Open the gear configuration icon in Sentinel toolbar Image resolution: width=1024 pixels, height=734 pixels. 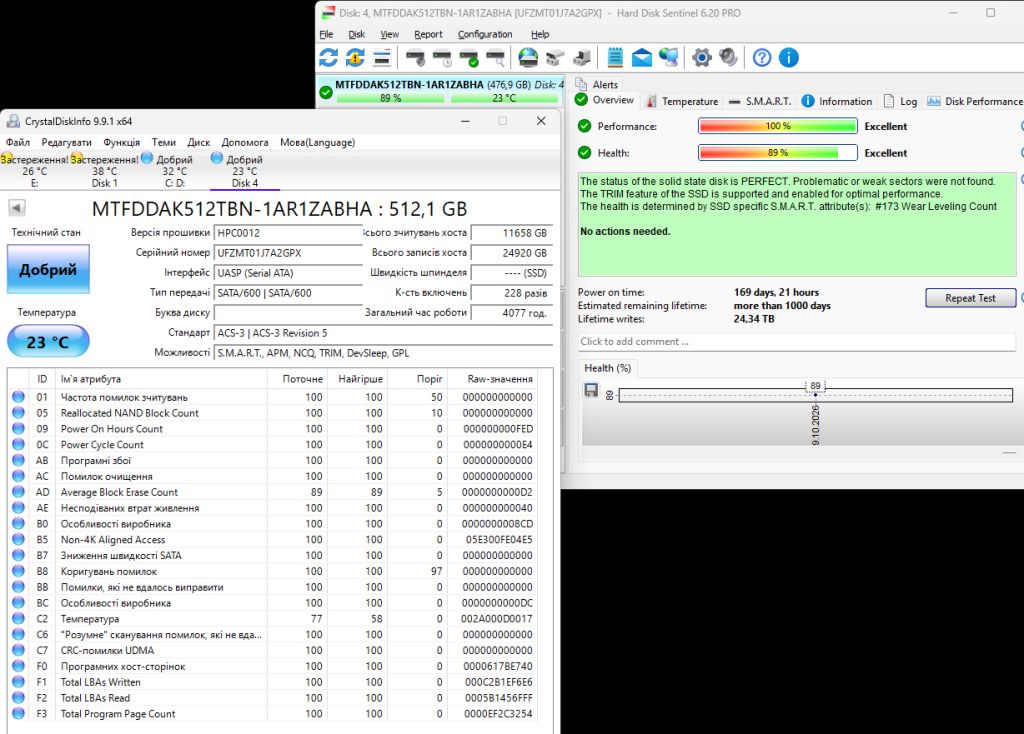click(701, 57)
